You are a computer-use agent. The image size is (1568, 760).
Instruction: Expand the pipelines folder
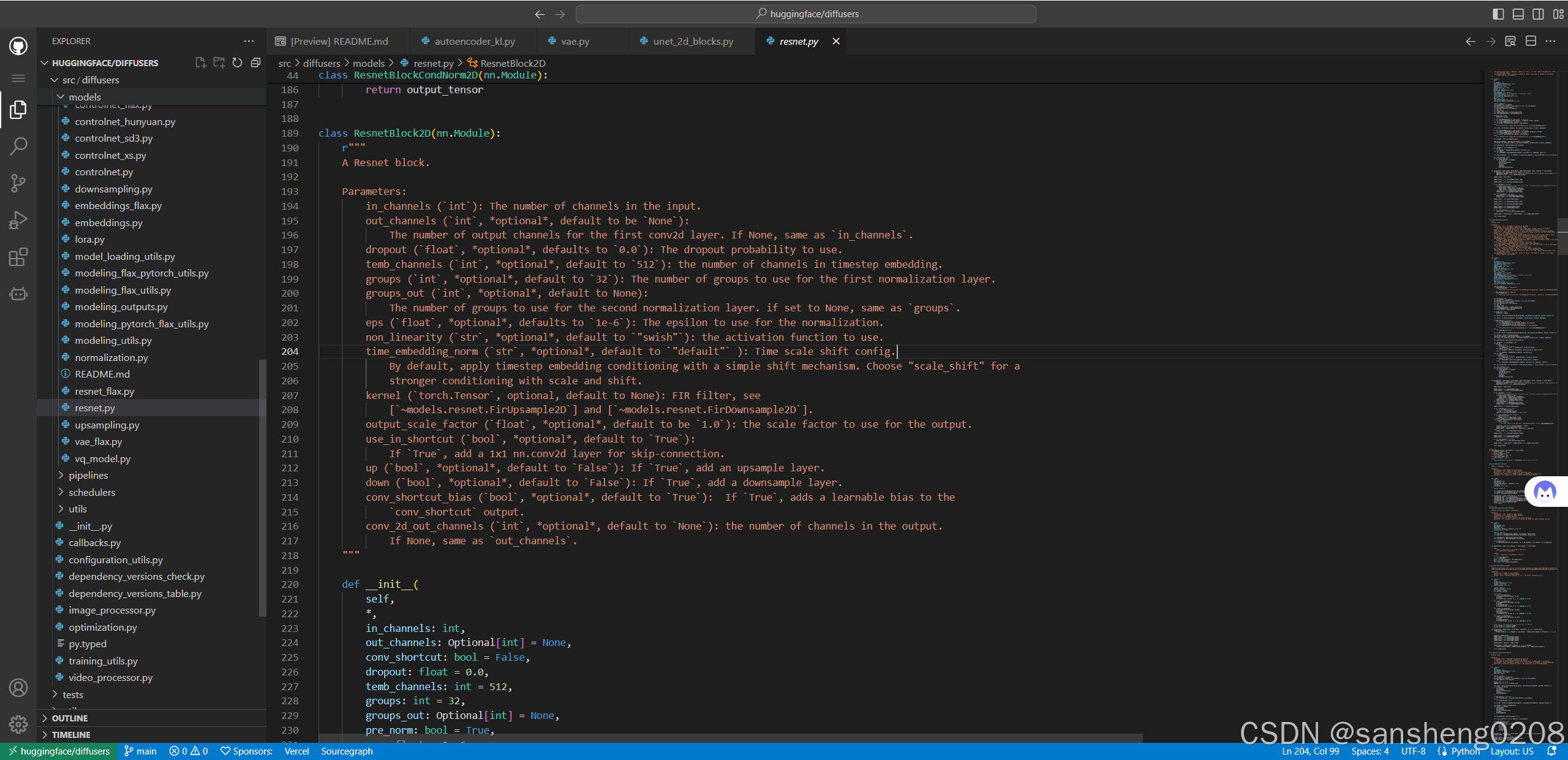coord(88,475)
